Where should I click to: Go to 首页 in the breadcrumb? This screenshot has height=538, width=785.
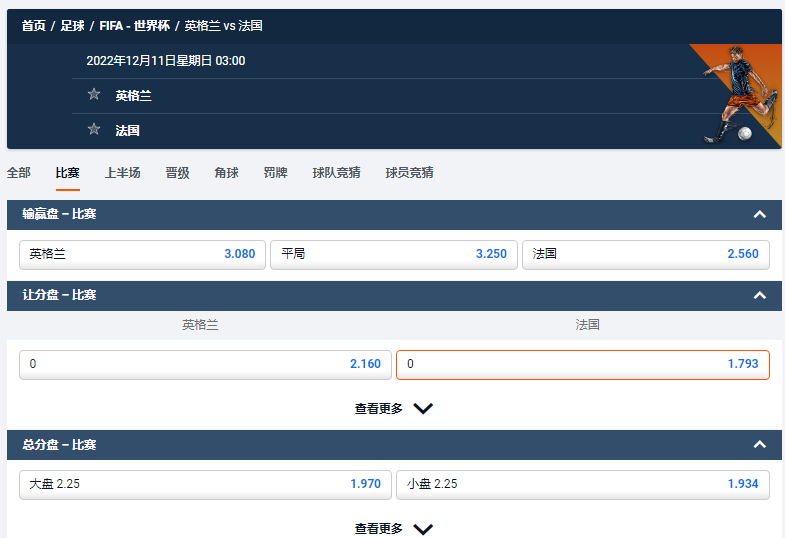pos(34,26)
